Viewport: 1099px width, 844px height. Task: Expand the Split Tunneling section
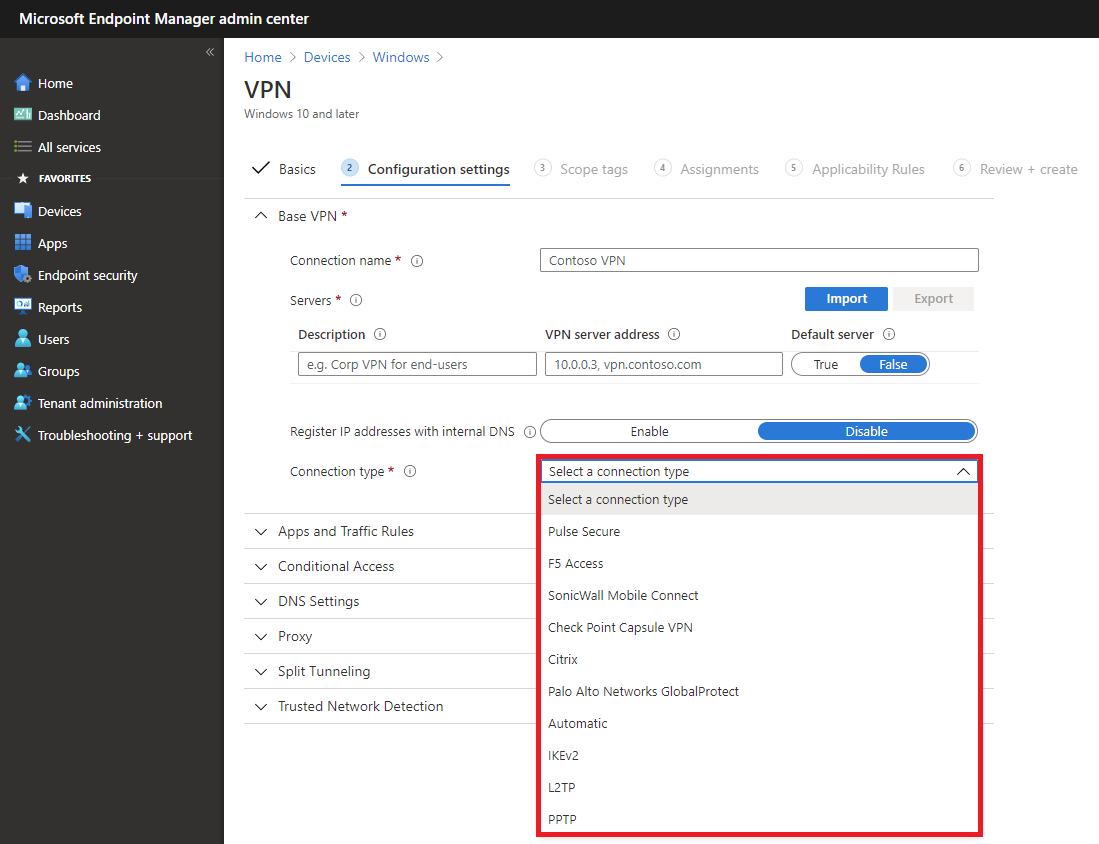click(324, 671)
